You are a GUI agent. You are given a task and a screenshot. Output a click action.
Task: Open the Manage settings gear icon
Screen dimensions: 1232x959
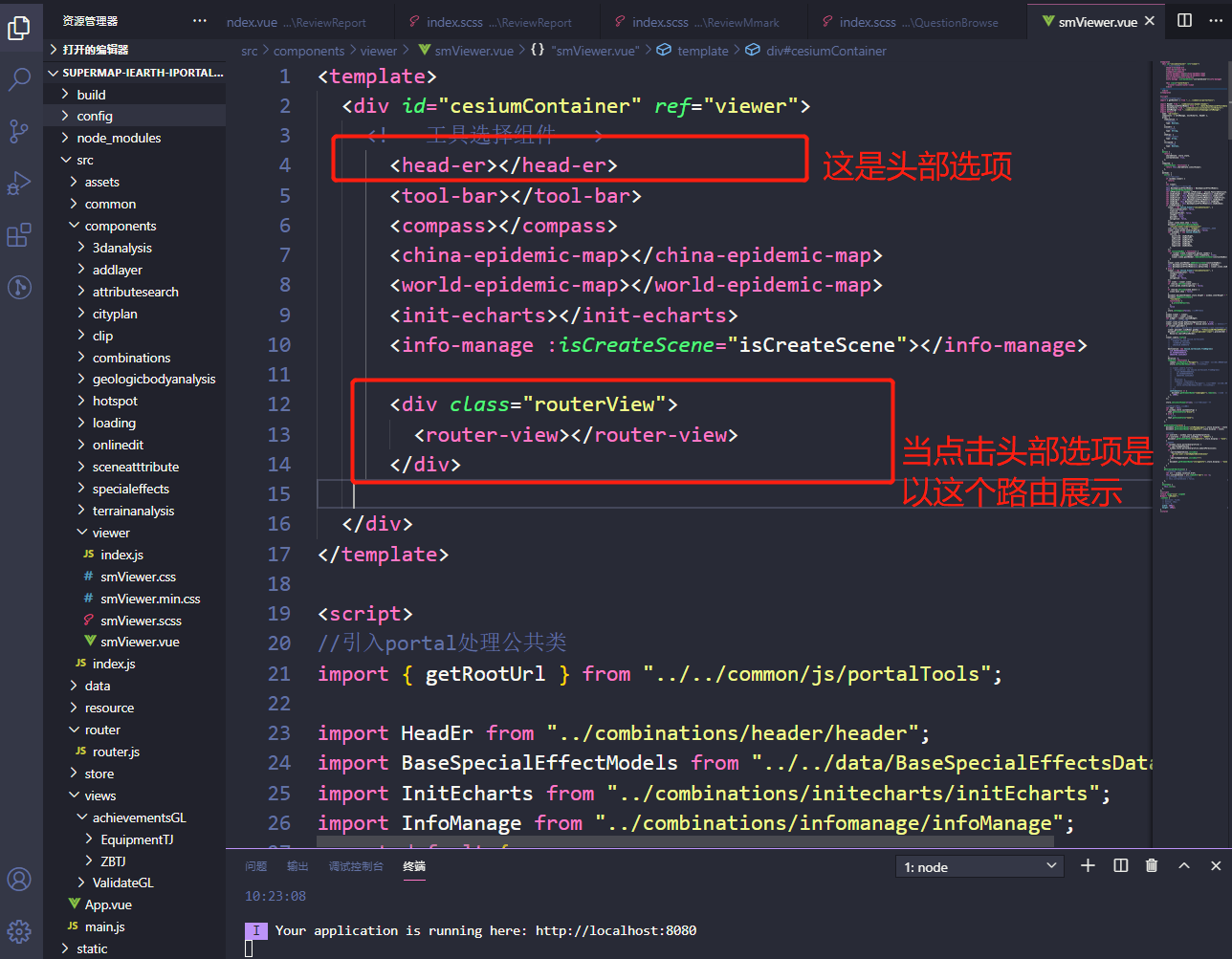pyautogui.click(x=19, y=930)
